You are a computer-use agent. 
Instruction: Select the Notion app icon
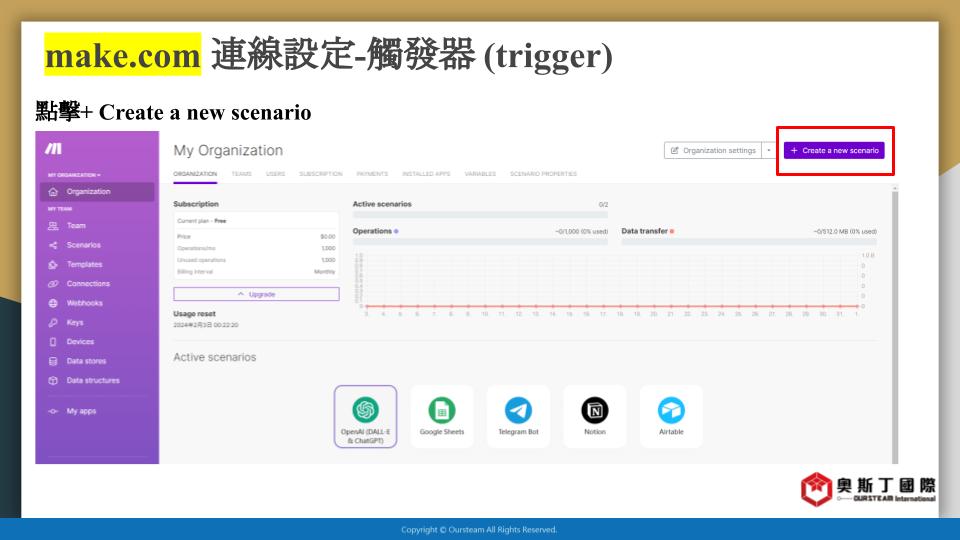[x=594, y=410]
